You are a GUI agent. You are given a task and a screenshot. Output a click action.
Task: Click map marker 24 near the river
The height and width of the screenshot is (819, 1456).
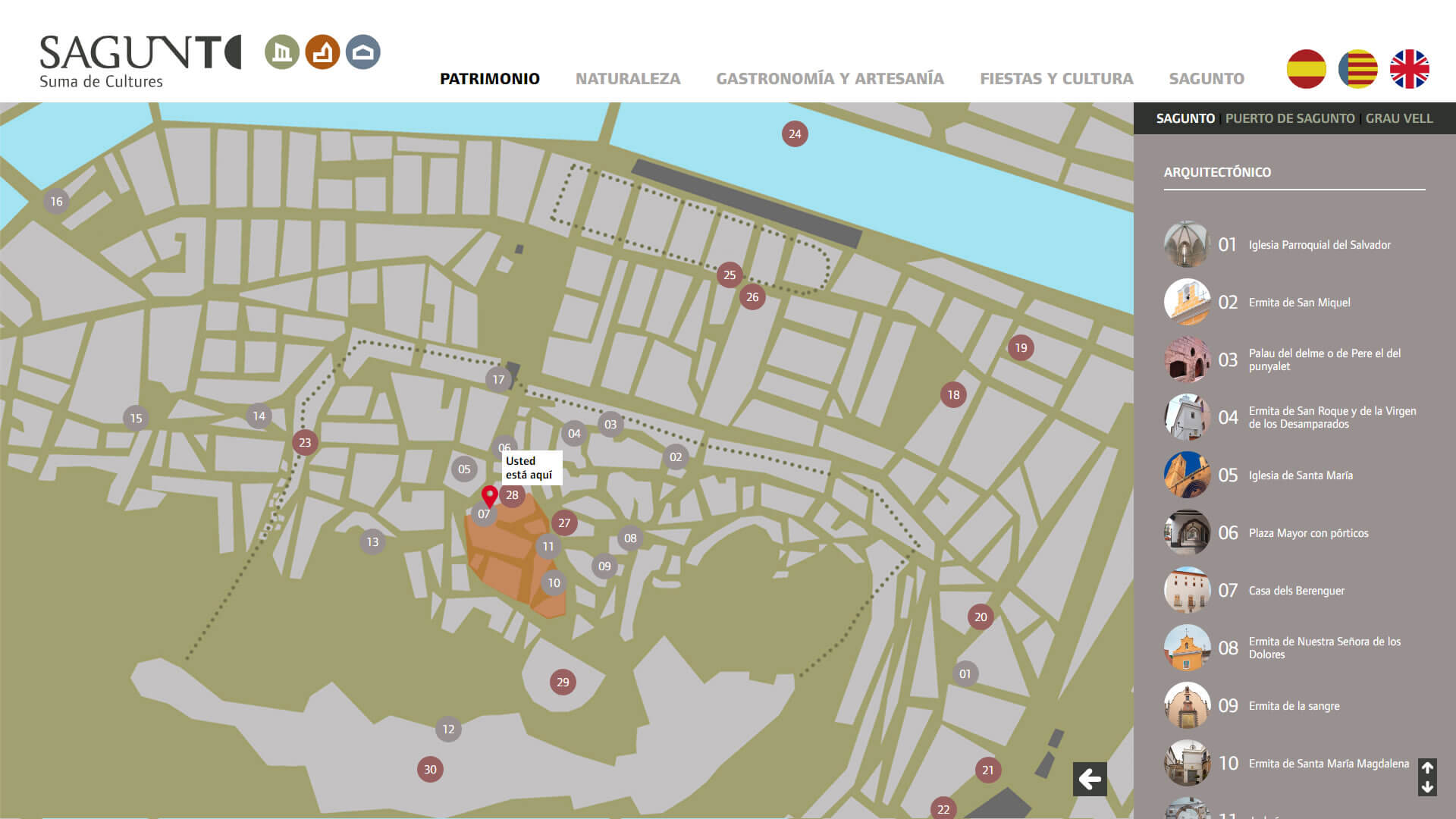(794, 133)
